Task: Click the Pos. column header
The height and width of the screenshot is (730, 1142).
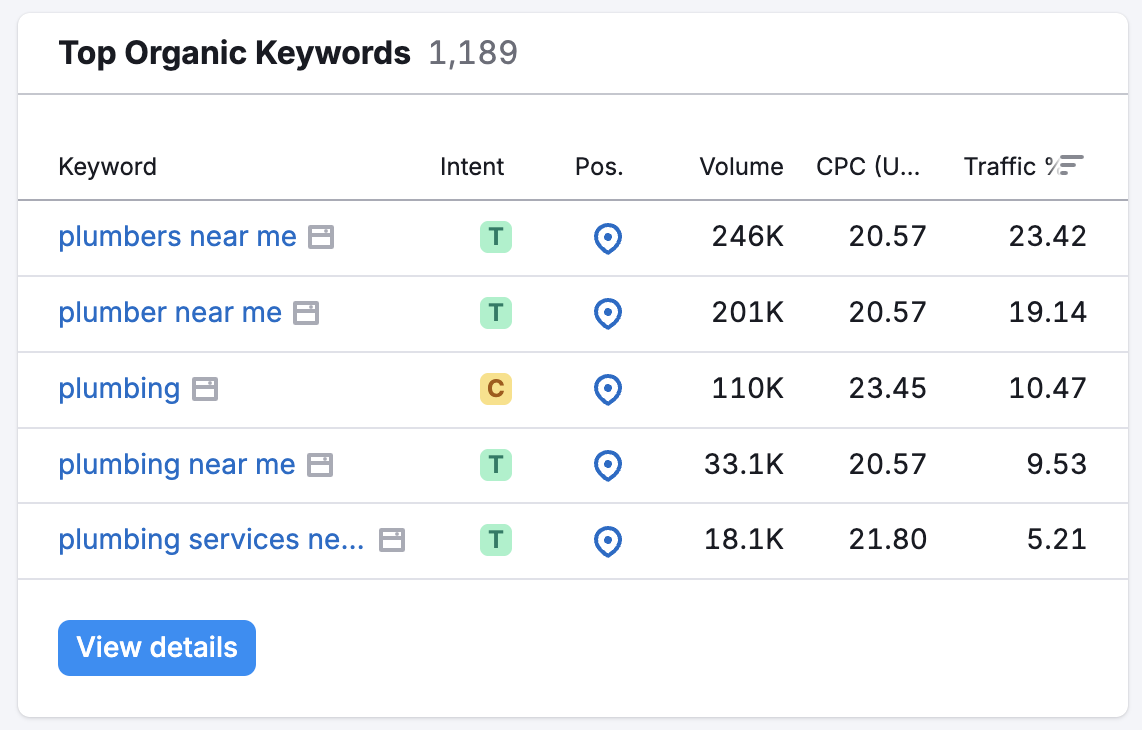Action: click(x=599, y=167)
